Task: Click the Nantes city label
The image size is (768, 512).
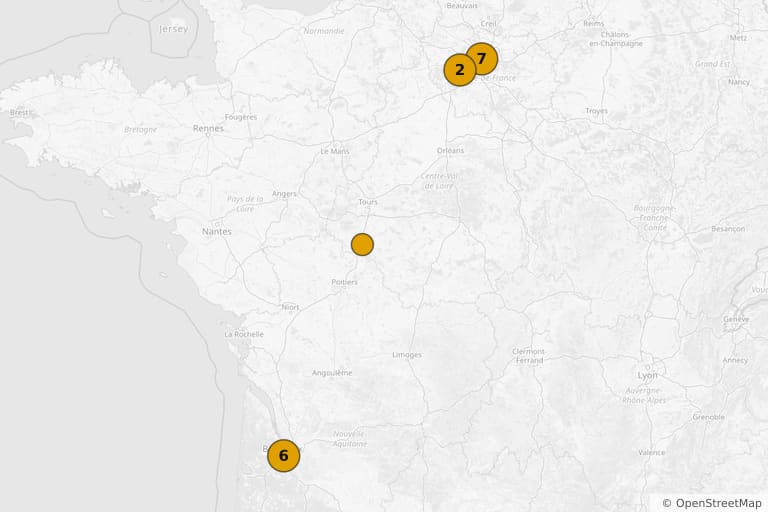Action: 216,231
